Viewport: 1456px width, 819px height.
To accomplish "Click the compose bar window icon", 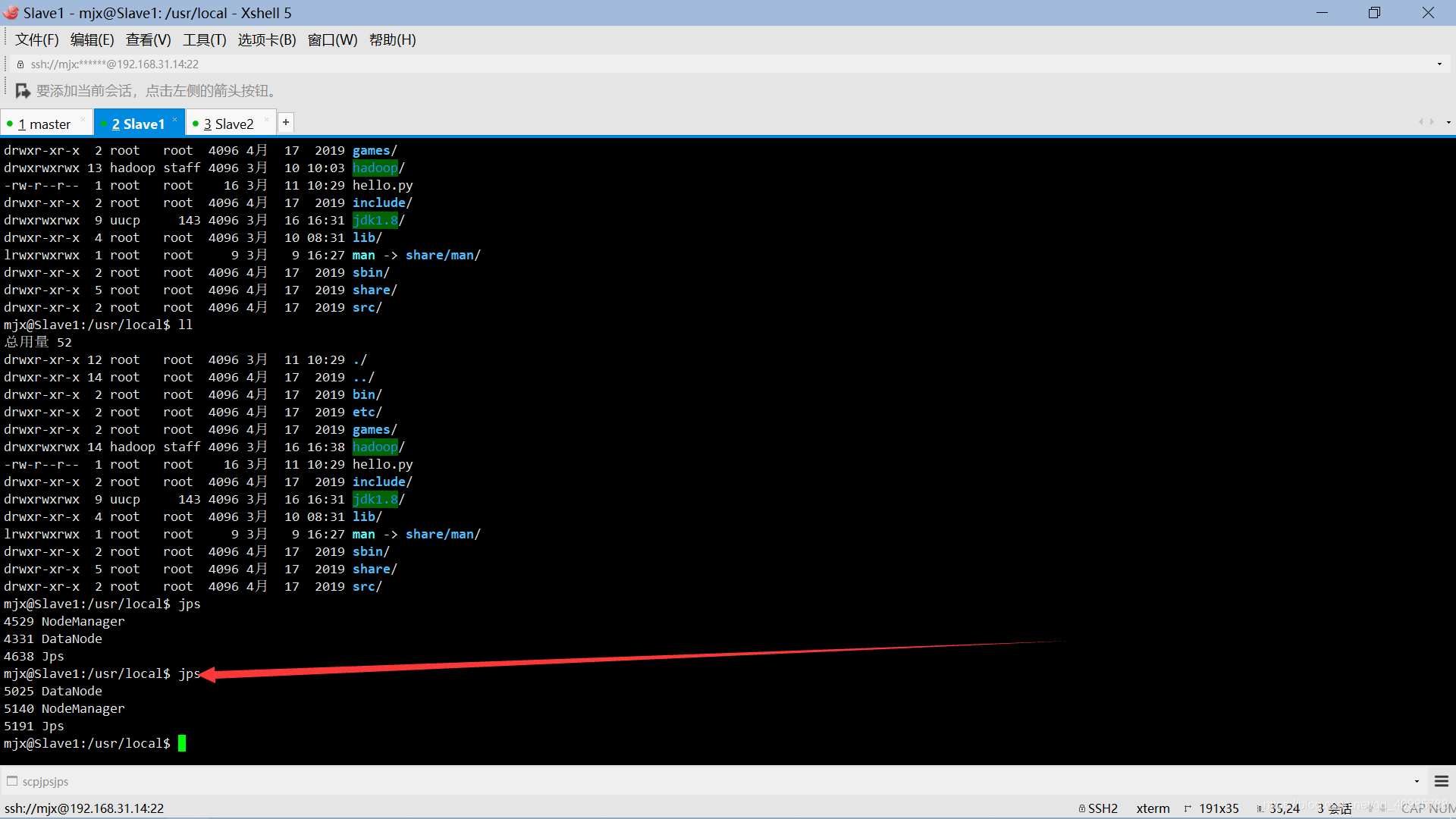I will [11, 781].
